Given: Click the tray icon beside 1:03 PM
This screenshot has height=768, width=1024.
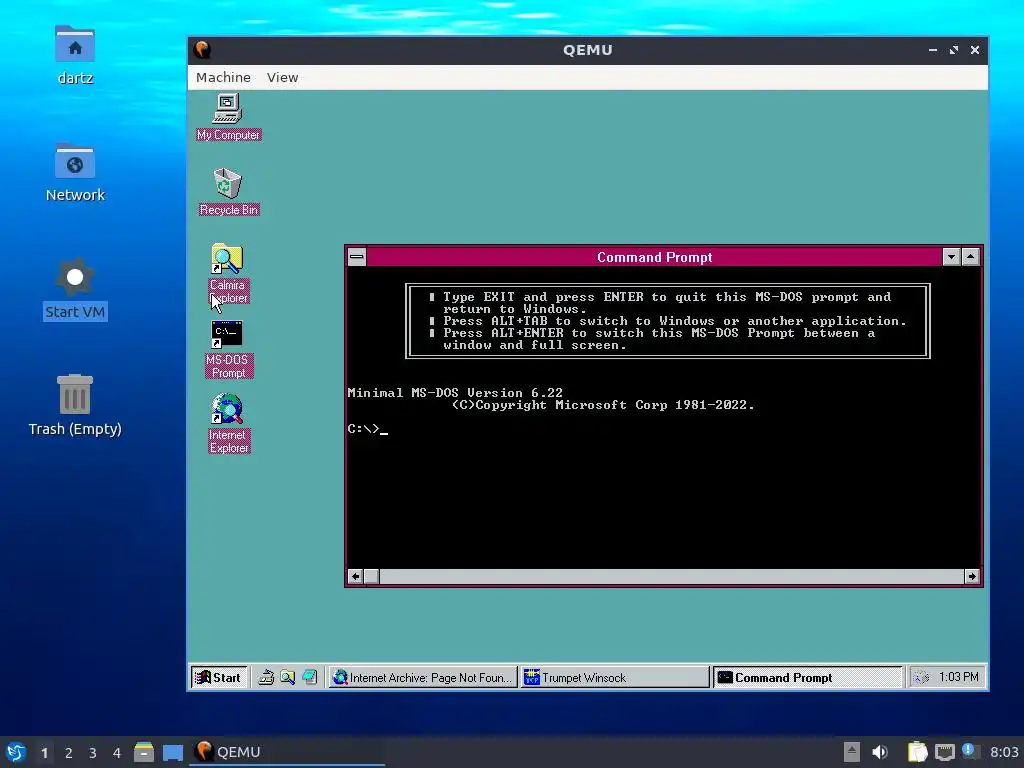Looking at the screenshot, I should [x=921, y=677].
